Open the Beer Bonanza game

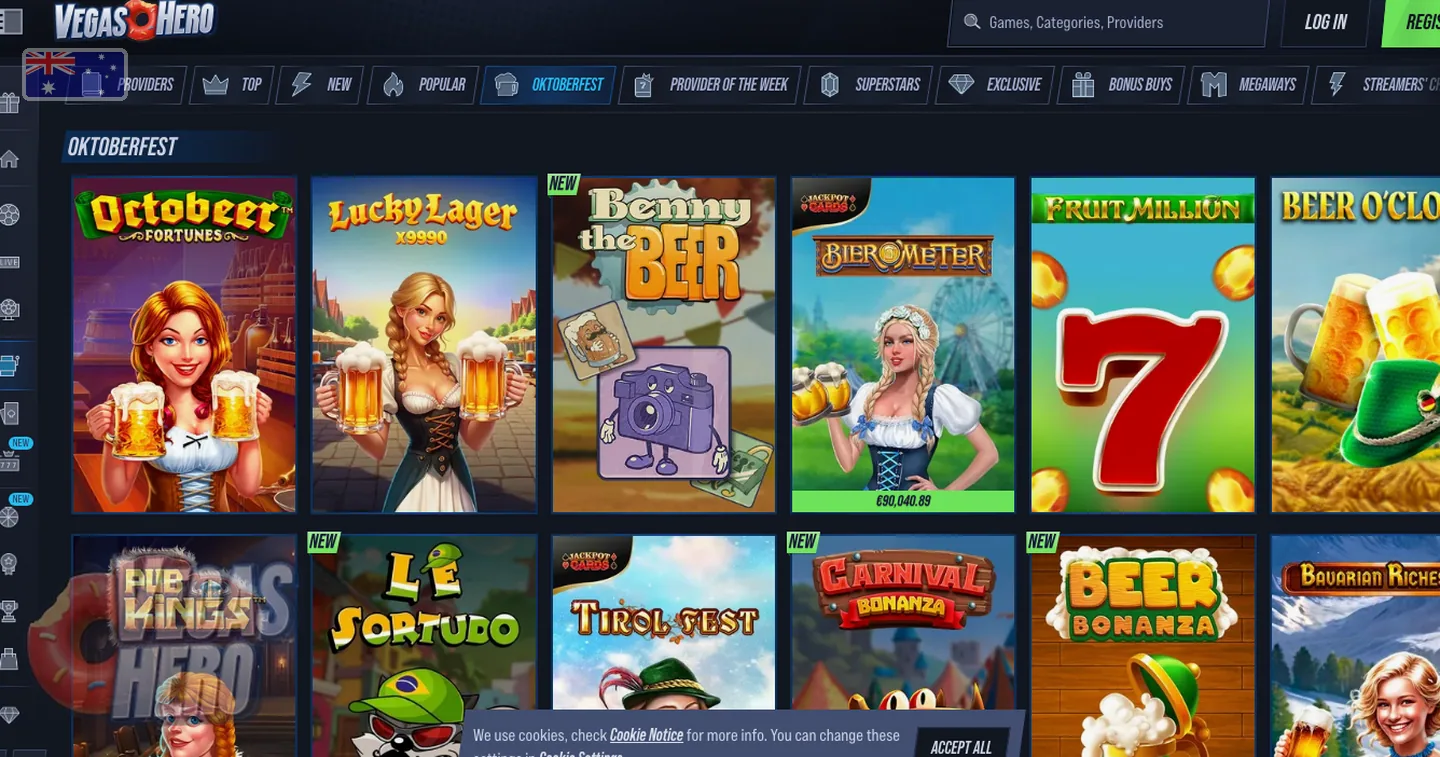[x=1143, y=646]
